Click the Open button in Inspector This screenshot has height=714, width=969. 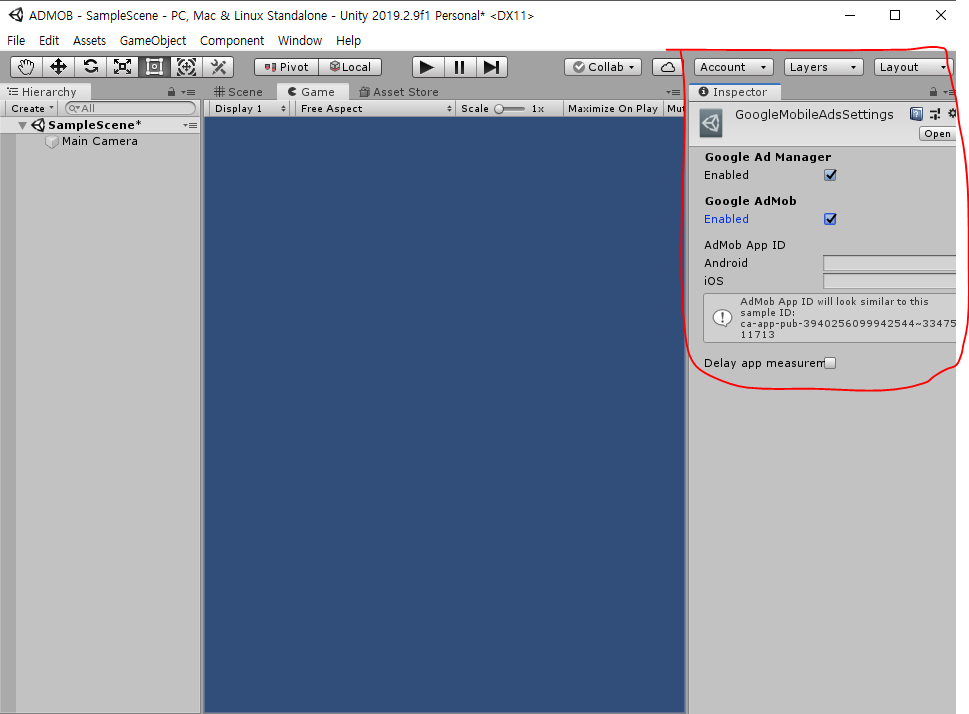point(937,134)
